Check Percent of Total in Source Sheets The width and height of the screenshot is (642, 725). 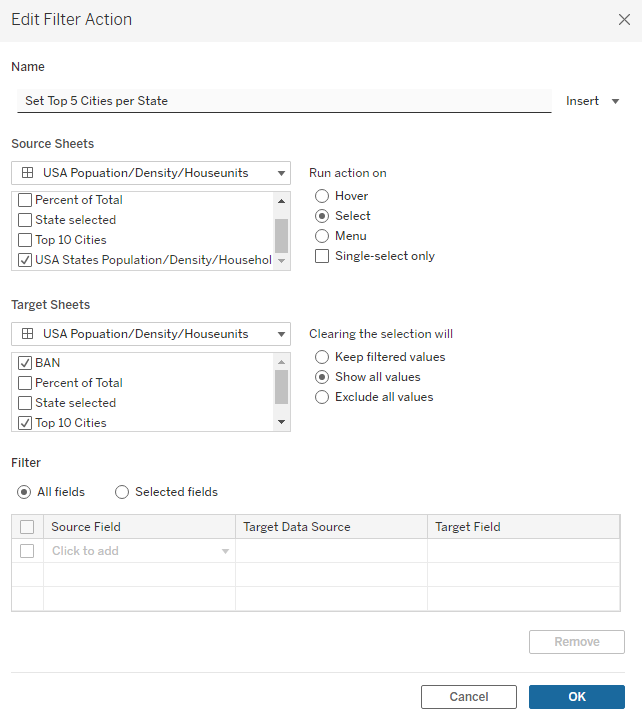(x=25, y=200)
